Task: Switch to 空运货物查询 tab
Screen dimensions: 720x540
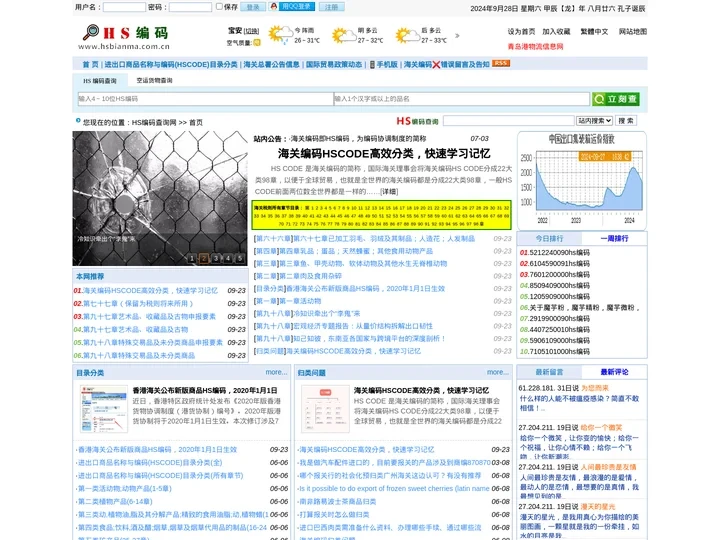Action: tap(154, 80)
